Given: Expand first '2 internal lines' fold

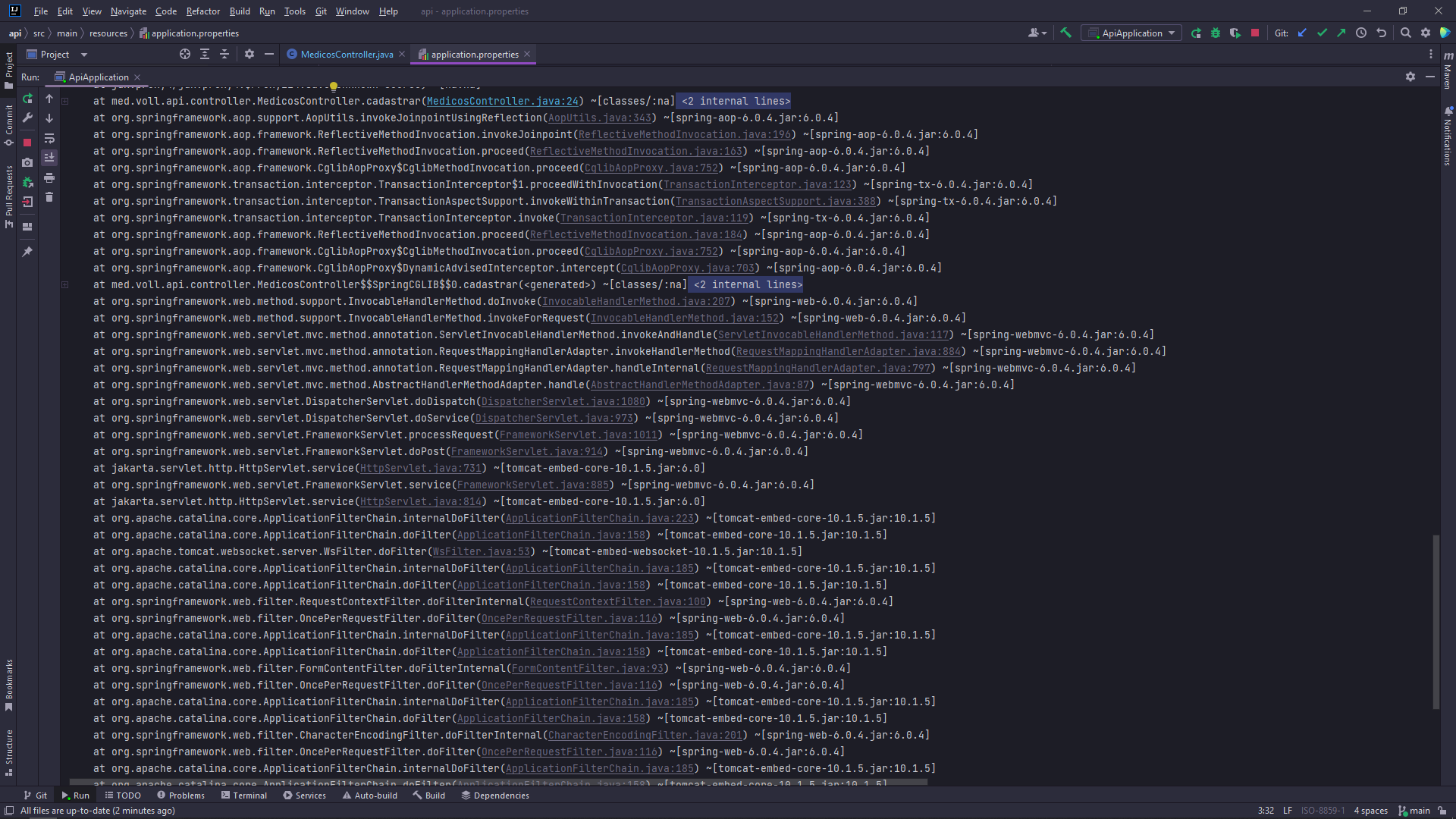Looking at the screenshot, I should click(x=735, y=101).
